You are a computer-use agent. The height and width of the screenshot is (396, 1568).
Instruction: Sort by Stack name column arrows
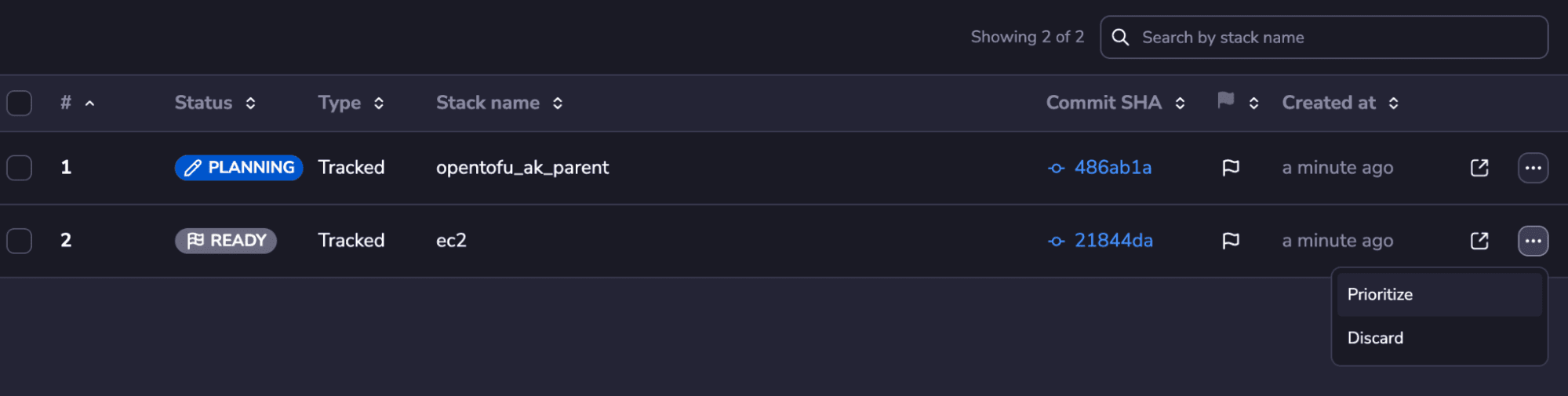pyautogui.click(x=558, y=103)
